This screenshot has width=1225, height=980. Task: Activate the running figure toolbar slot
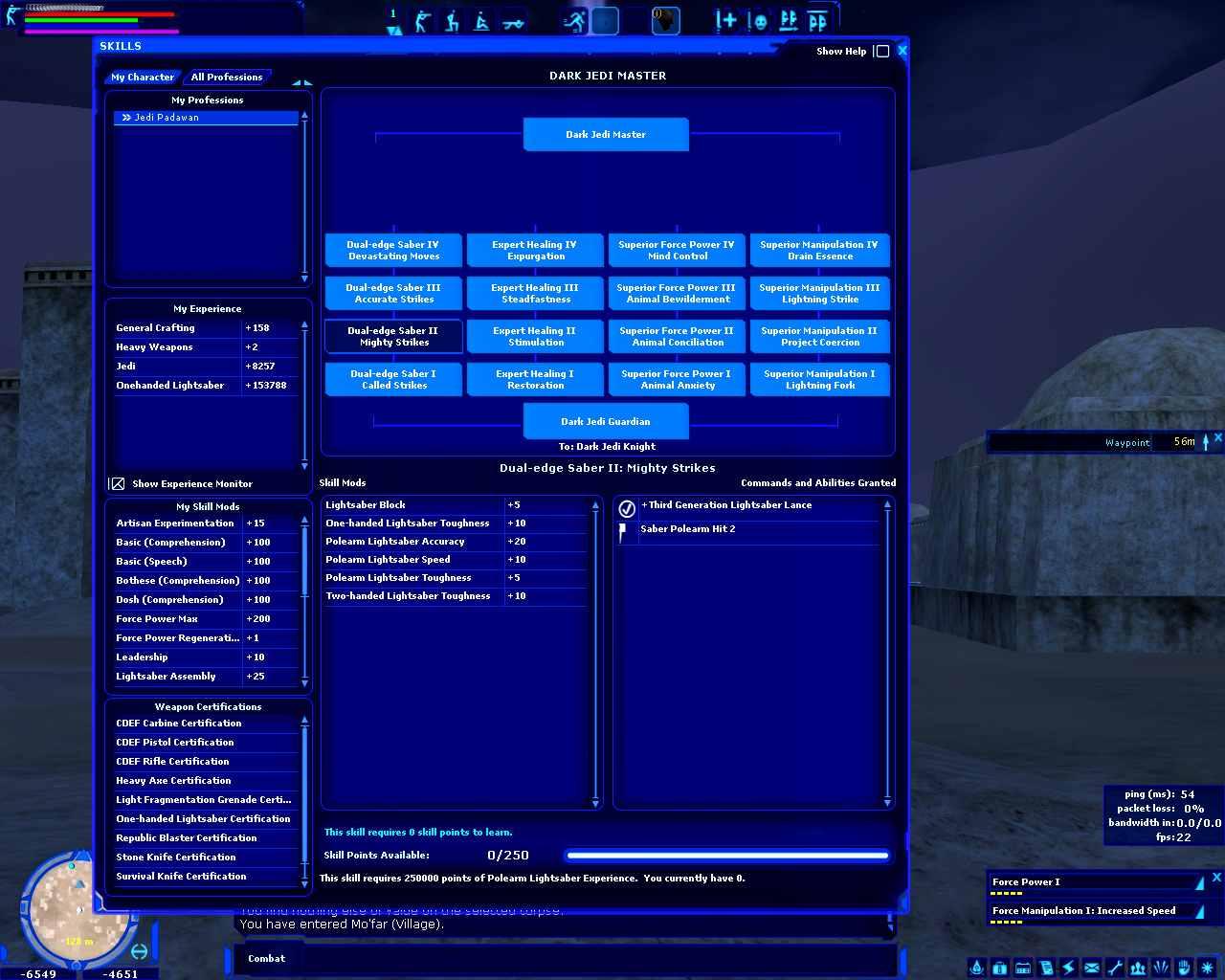click(x=574, y=20)
